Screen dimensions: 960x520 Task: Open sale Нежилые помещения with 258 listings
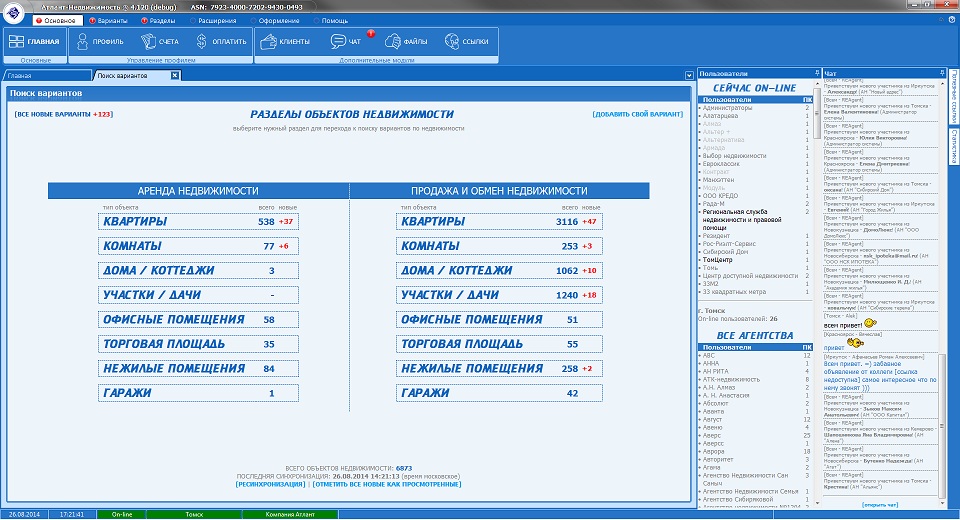499,368
